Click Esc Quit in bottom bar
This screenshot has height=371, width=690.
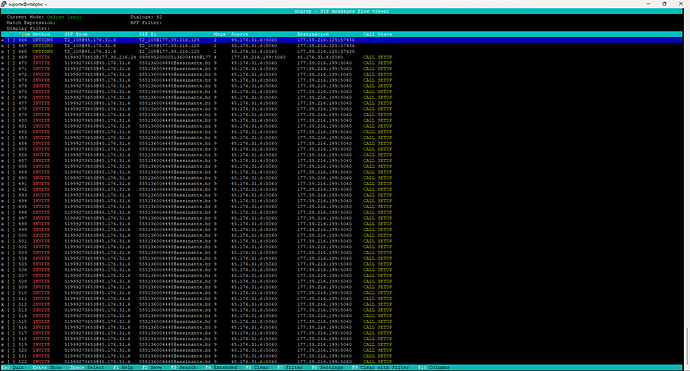pos(13,367)
